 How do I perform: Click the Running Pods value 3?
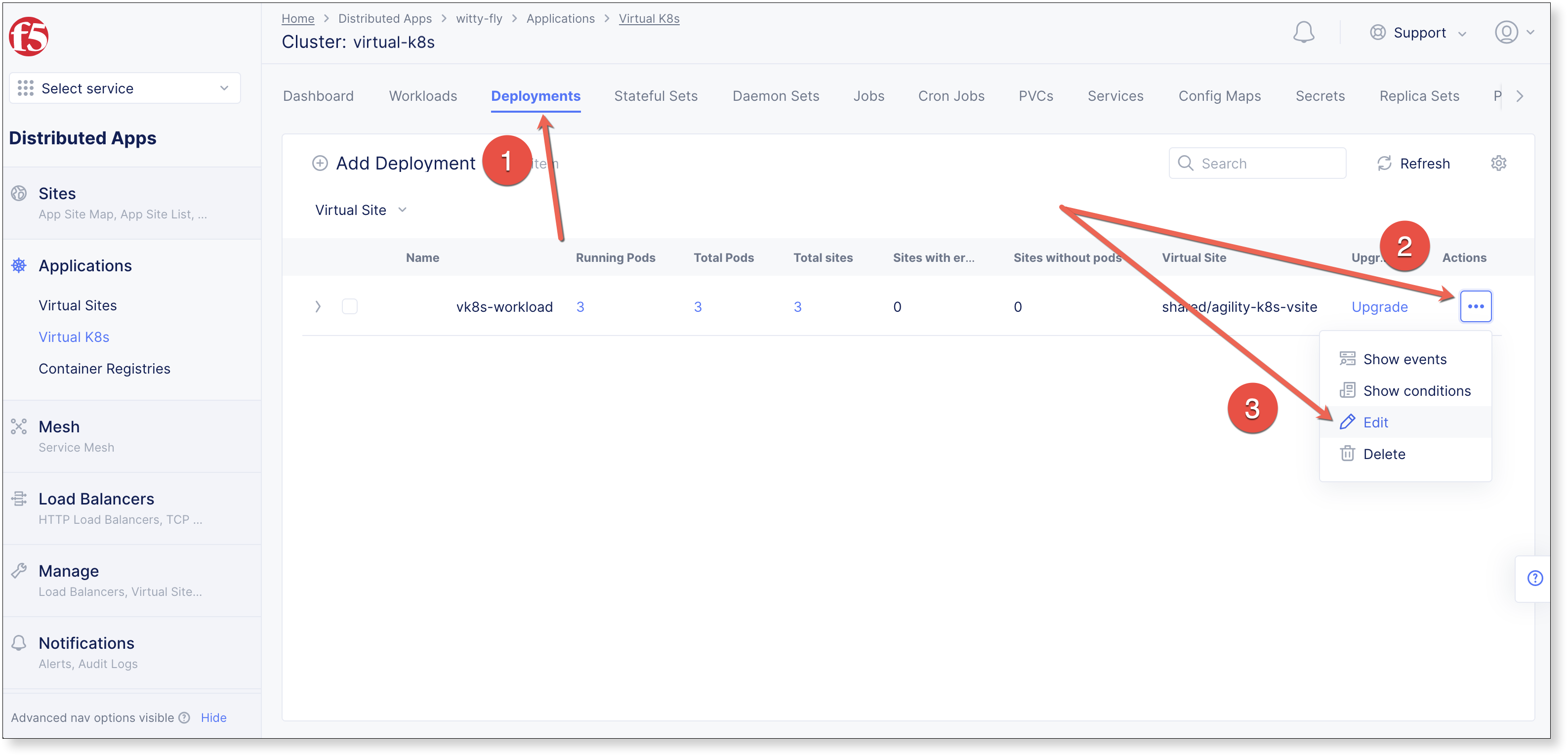580,307
